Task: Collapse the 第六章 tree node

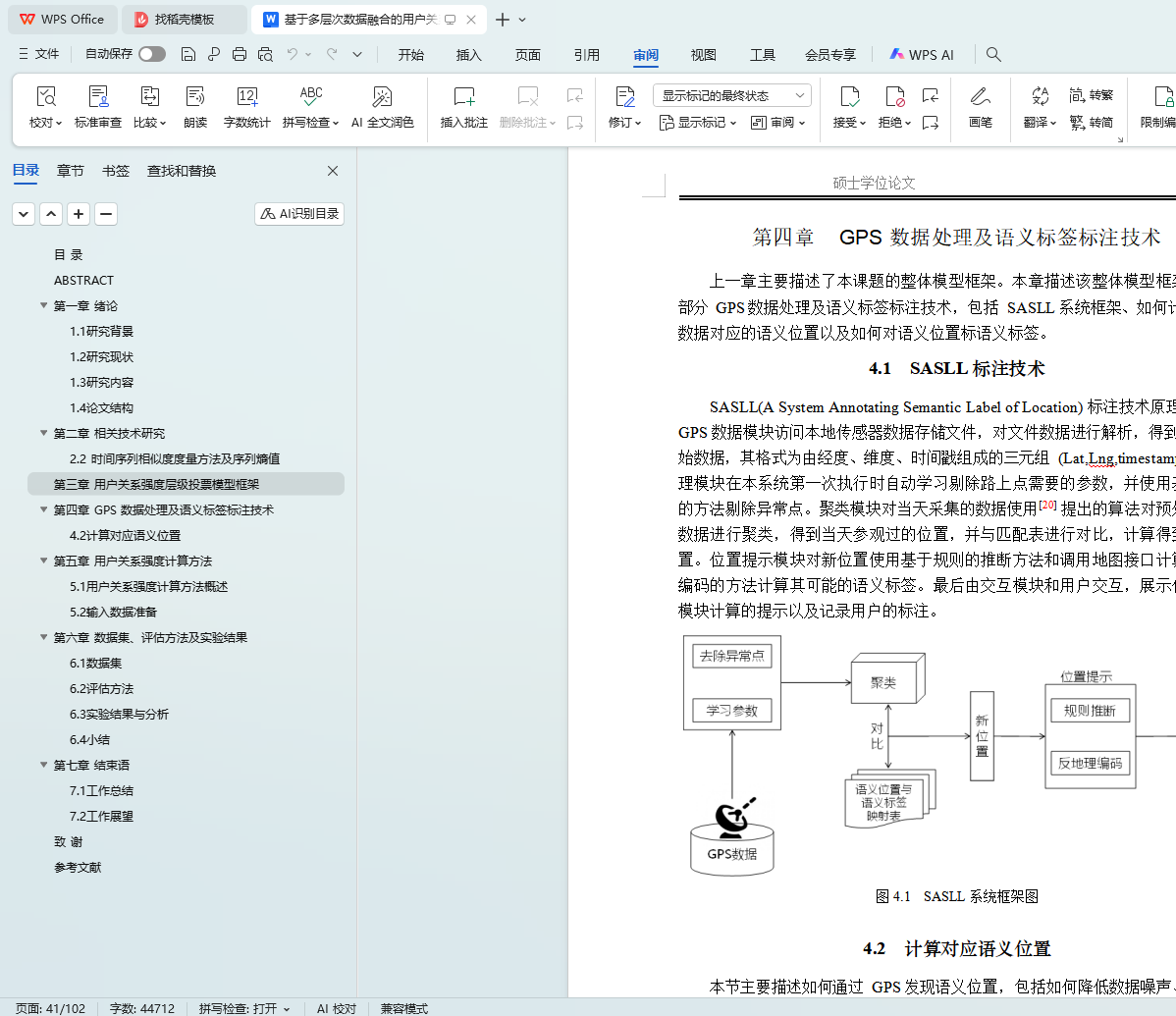Action: click(44, 637)
